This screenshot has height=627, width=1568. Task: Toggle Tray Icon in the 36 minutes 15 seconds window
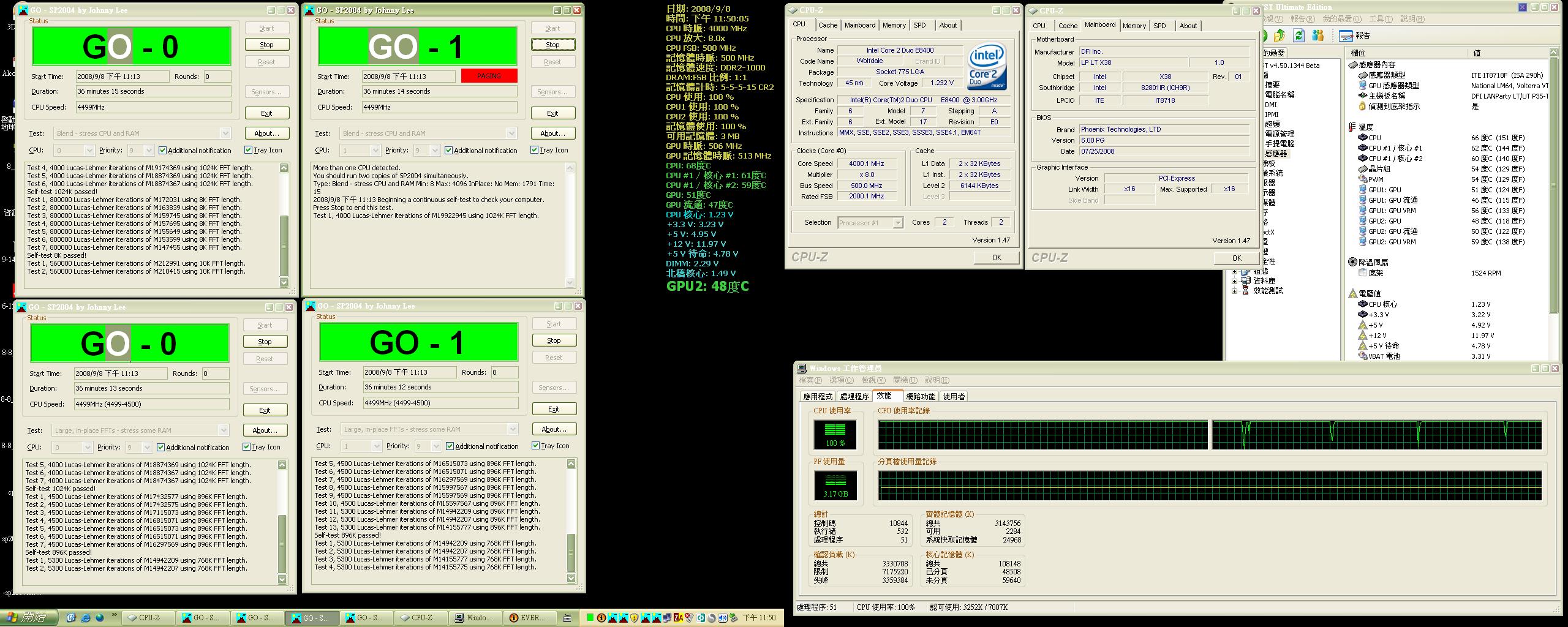point(263,150)
